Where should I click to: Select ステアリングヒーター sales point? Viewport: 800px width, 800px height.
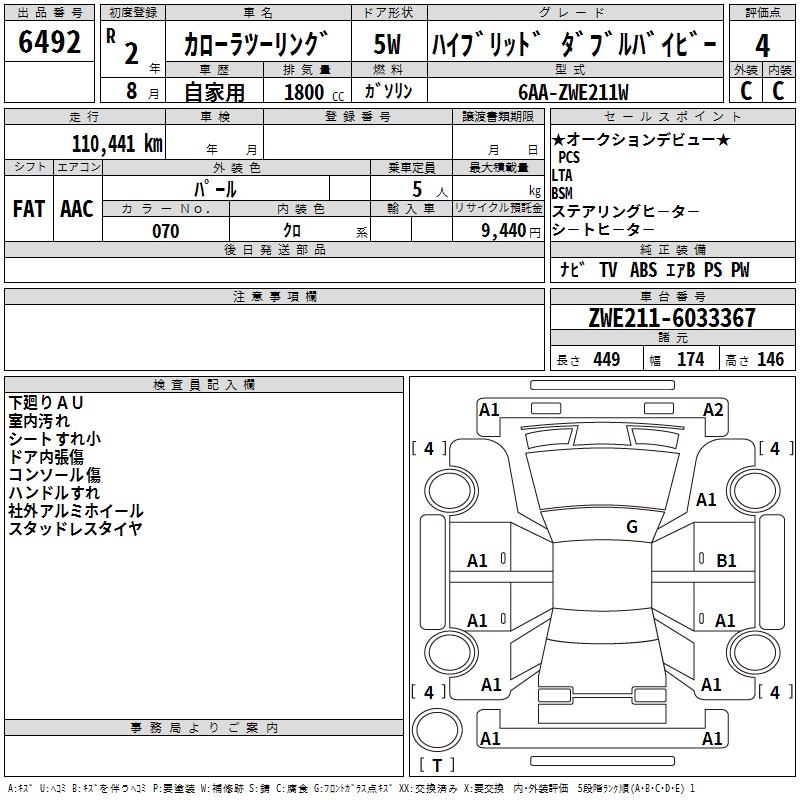(626, 211)
